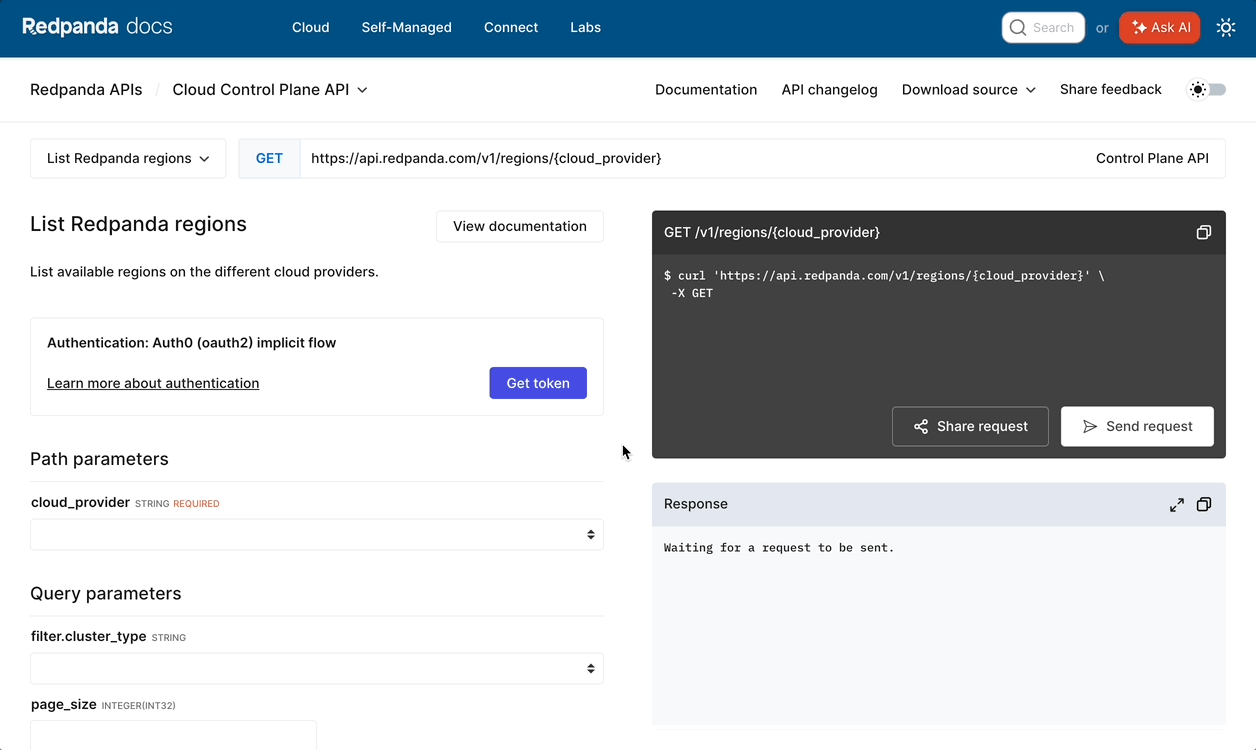
Task: Switch to the API changelog tab
Action: [x=829, y=89]
